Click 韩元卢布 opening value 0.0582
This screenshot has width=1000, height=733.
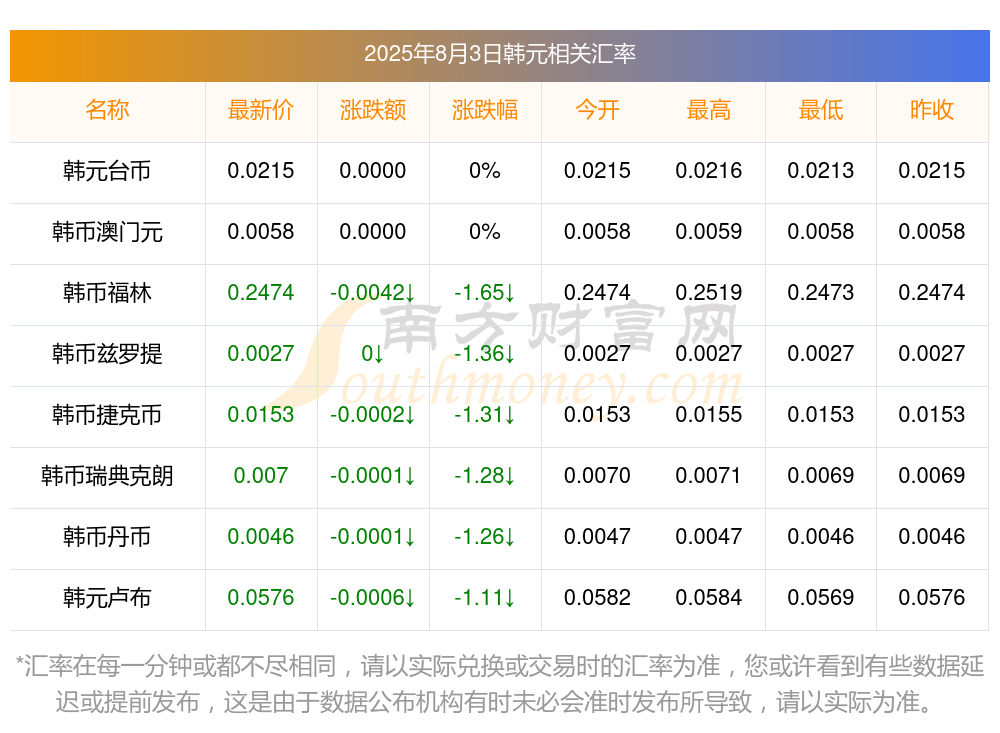(x=598, y=597)
